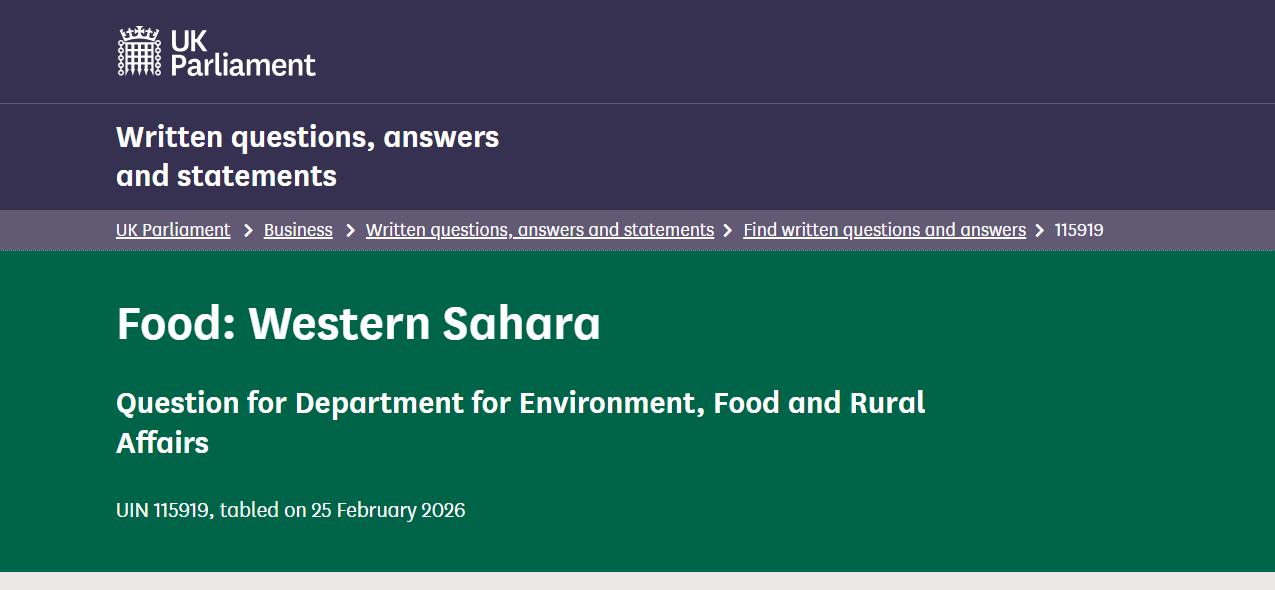This screenshot has width=1275, height=590.
Task: Click the portcullis crest icon in the logo
Action: click(139, 52)
